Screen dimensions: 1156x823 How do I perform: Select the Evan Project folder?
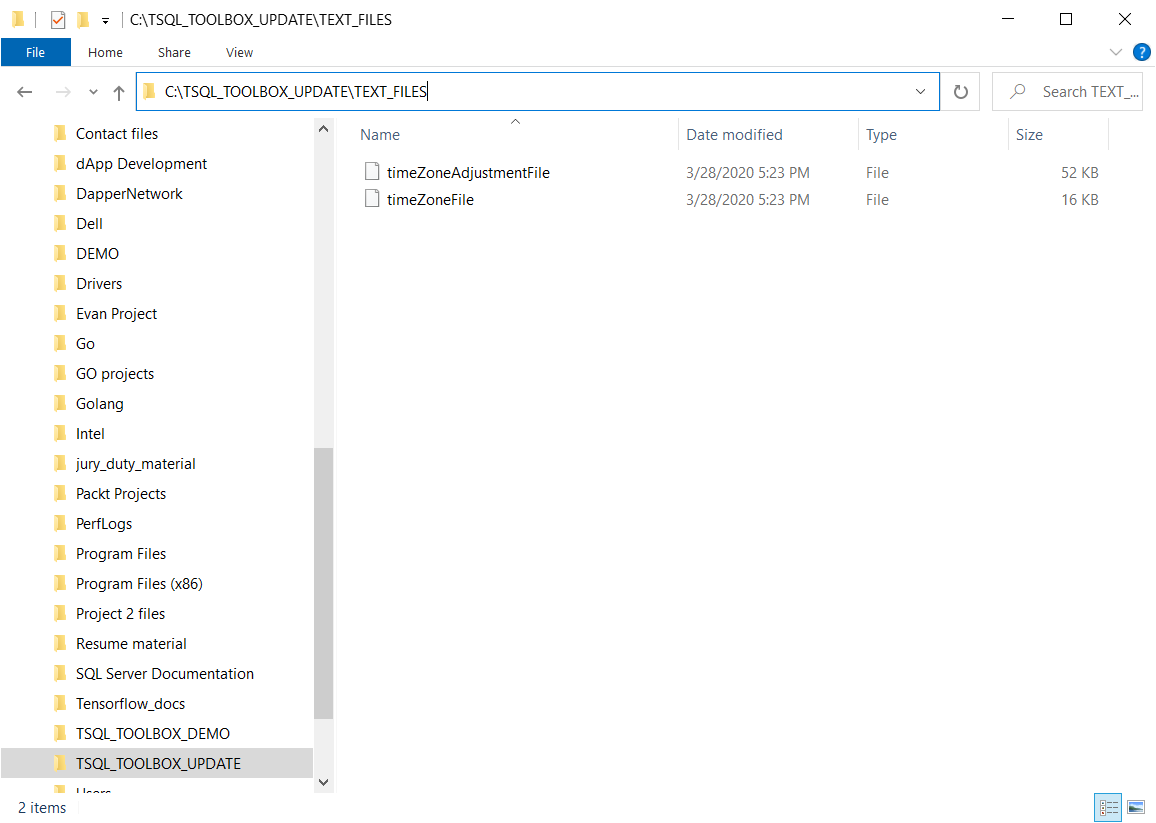pos(116,314)
